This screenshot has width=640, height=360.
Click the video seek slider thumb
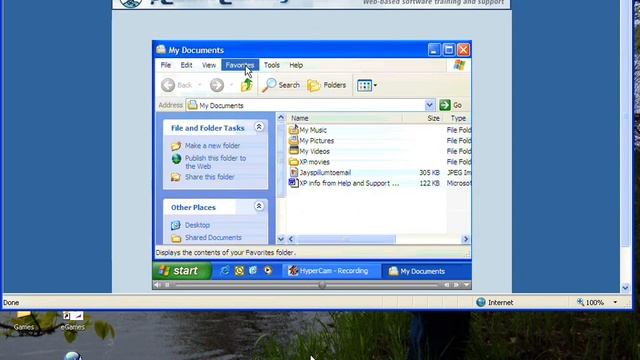click(x=322, y=285)
